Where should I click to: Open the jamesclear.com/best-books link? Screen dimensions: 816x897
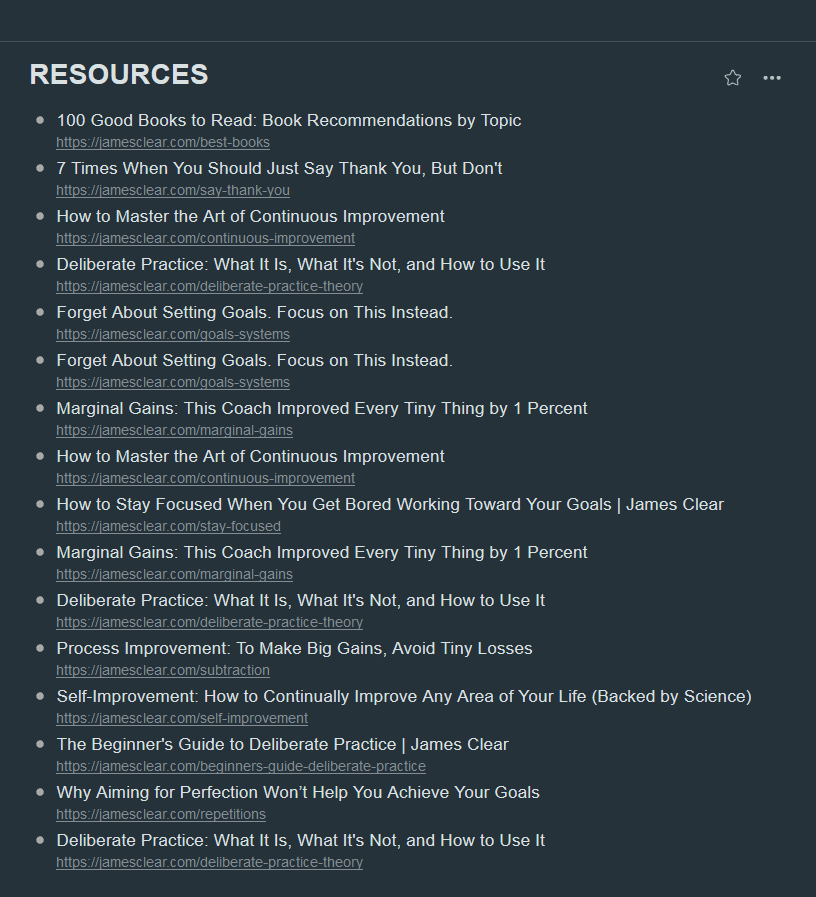click(x=163, y=142)
